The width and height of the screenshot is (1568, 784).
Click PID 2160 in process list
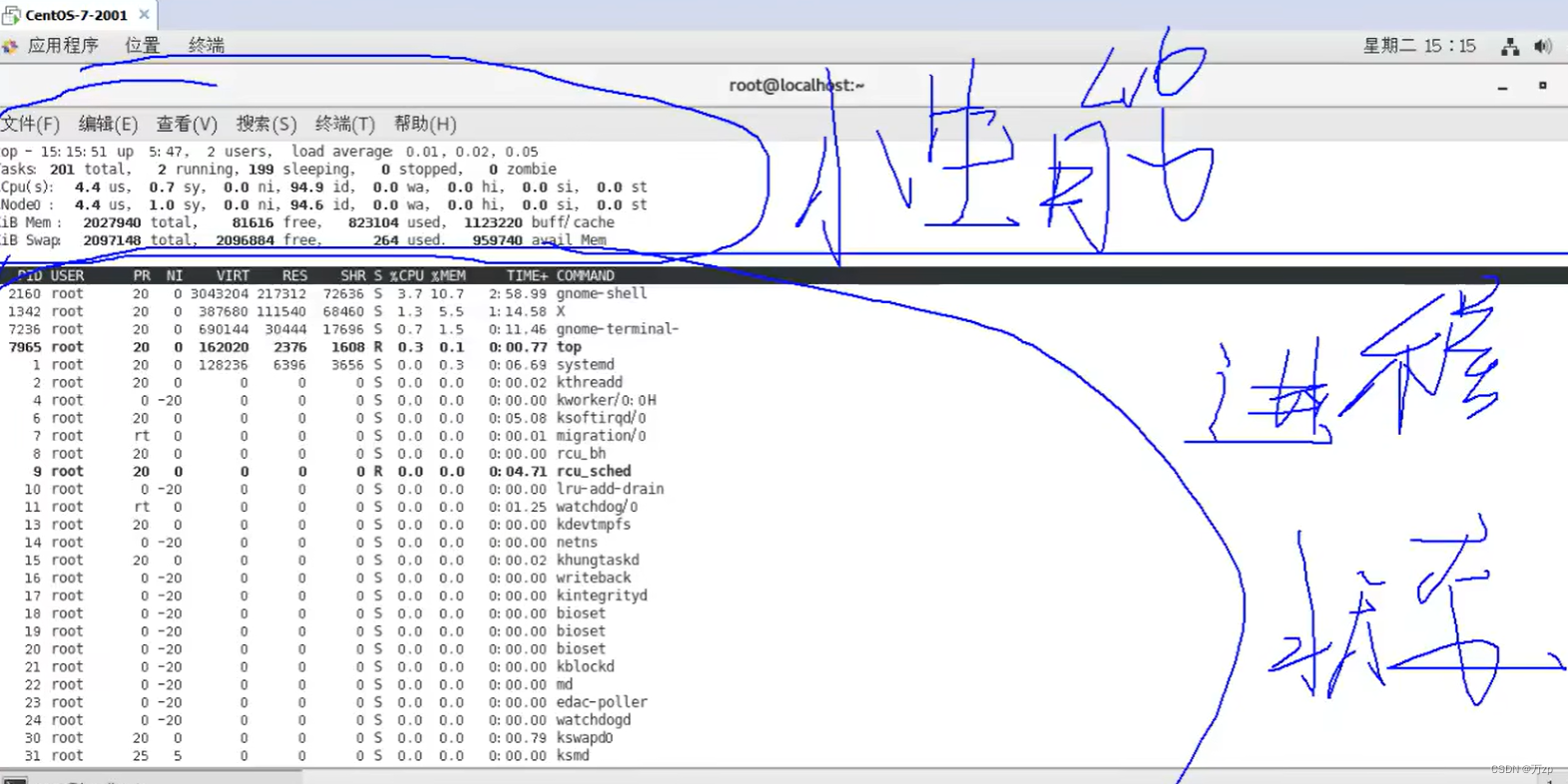tap(24, 293)
